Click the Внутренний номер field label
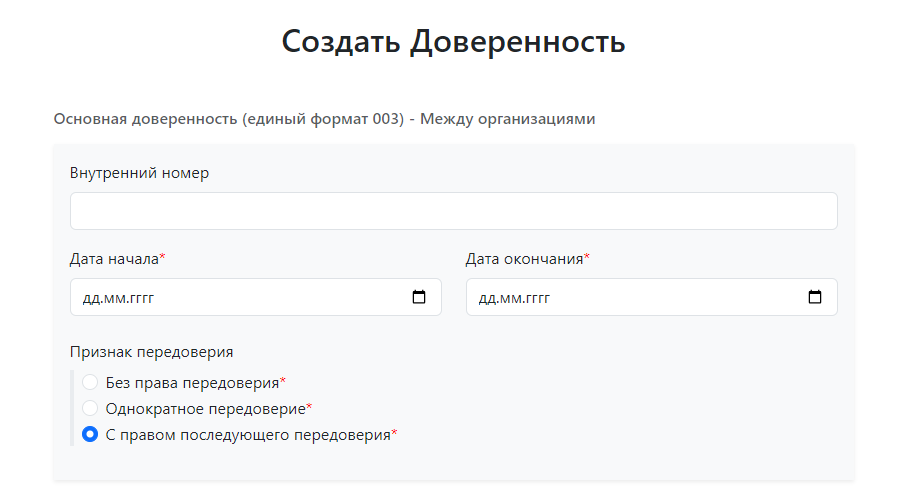This screenshot has width=913, height=492. click(139, 173)
